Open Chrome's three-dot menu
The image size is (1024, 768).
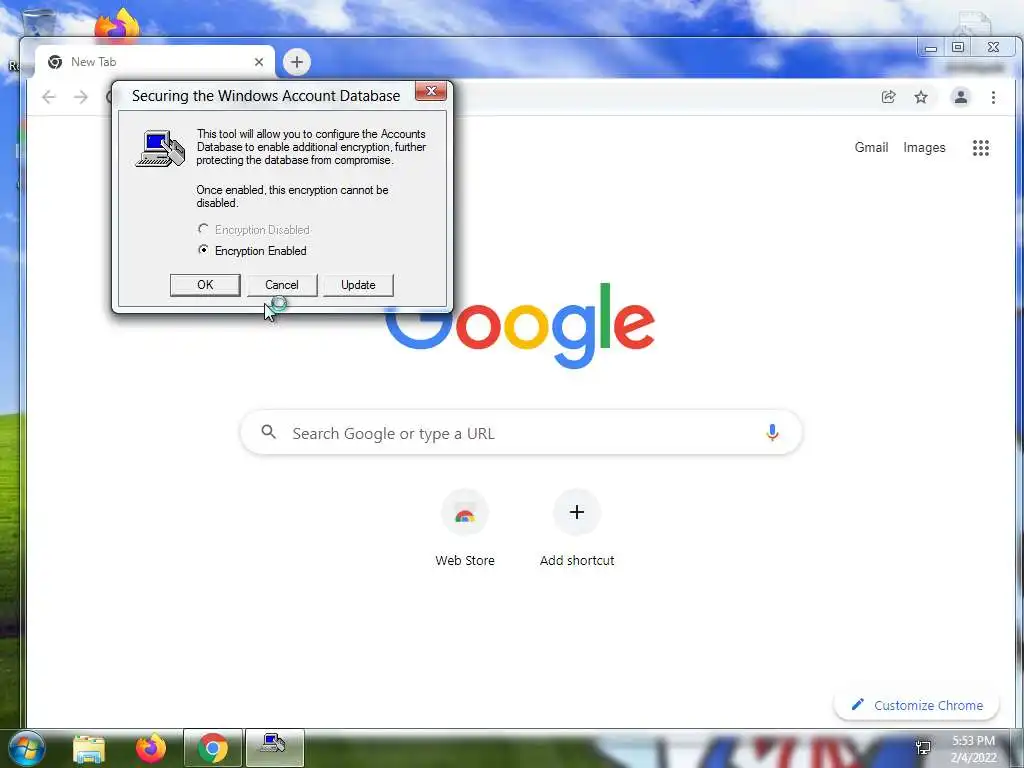[x=993, y=97]
